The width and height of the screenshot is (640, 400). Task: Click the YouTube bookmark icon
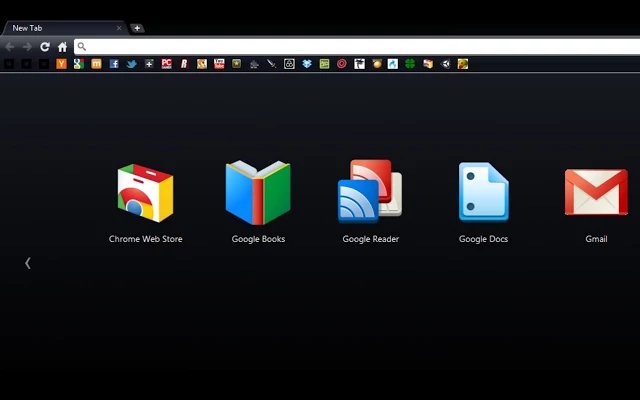point(219,64)
